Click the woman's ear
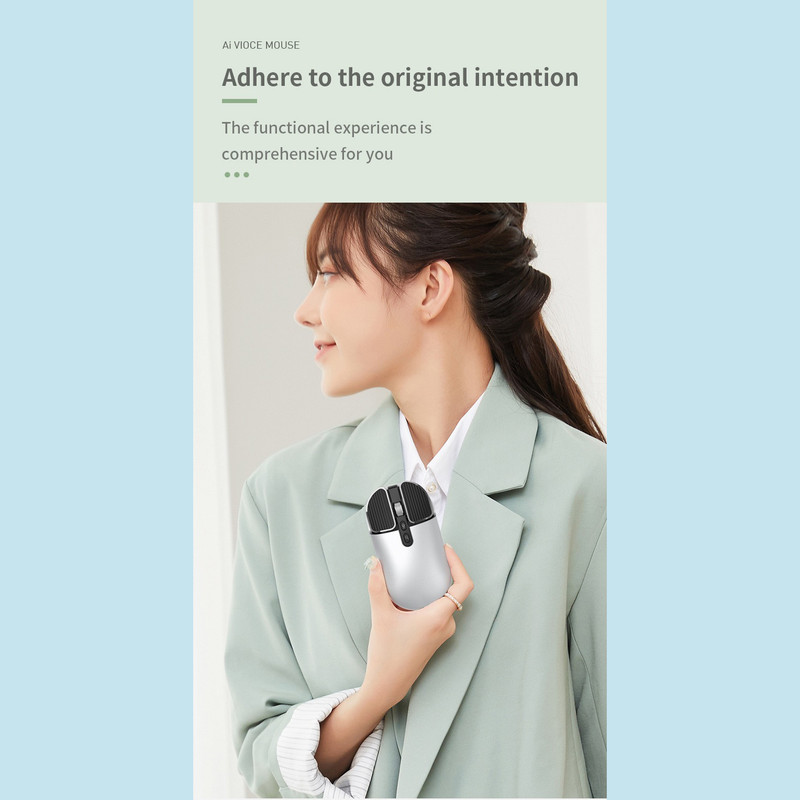Screen dimensions: 800x800 [437, 290]
